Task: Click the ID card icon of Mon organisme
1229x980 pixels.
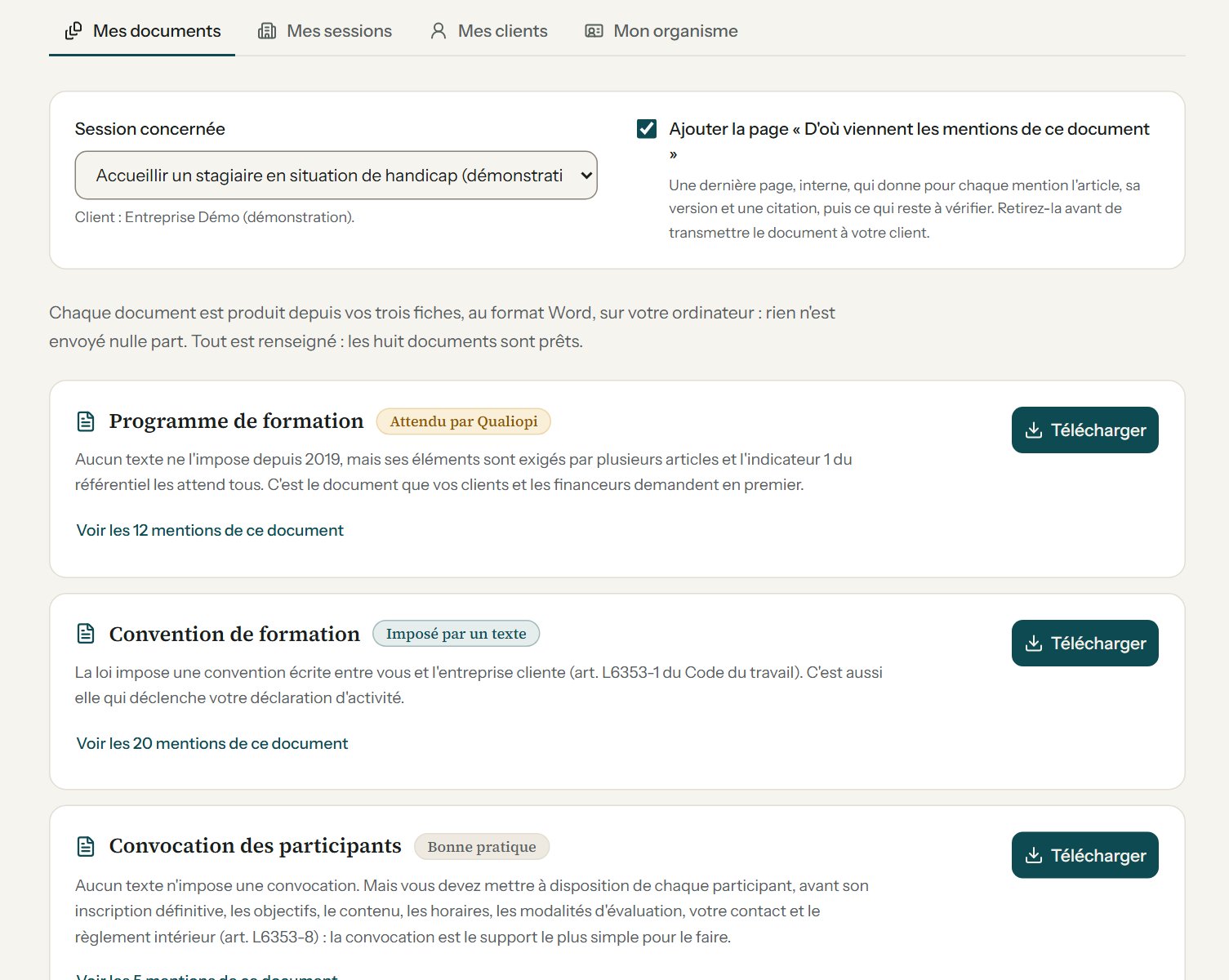Action: (x=594, y=31)
